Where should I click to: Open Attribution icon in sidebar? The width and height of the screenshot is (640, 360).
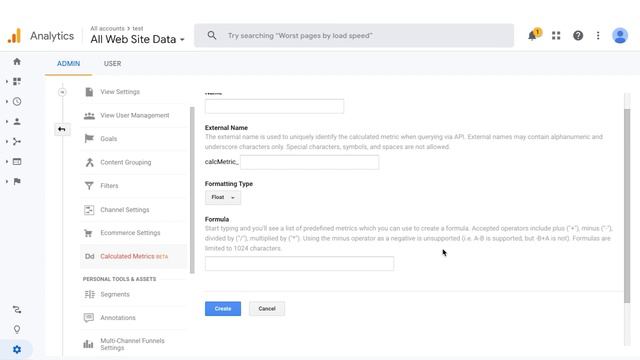pos(17,310)
